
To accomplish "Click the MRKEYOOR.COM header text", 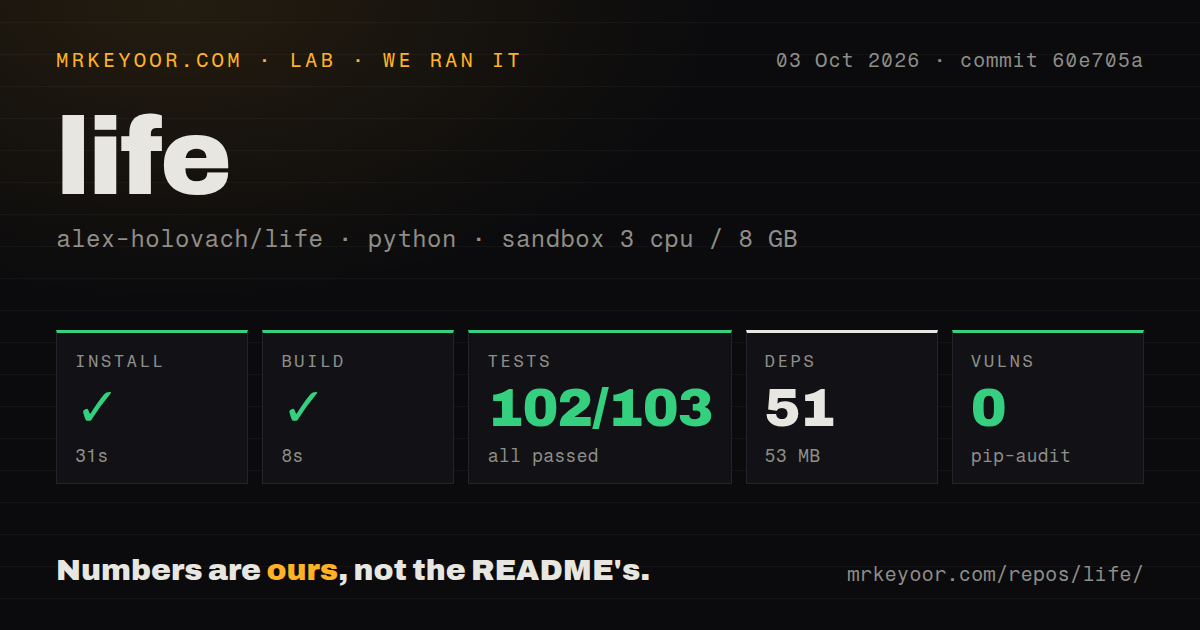I will coord(149,61).
